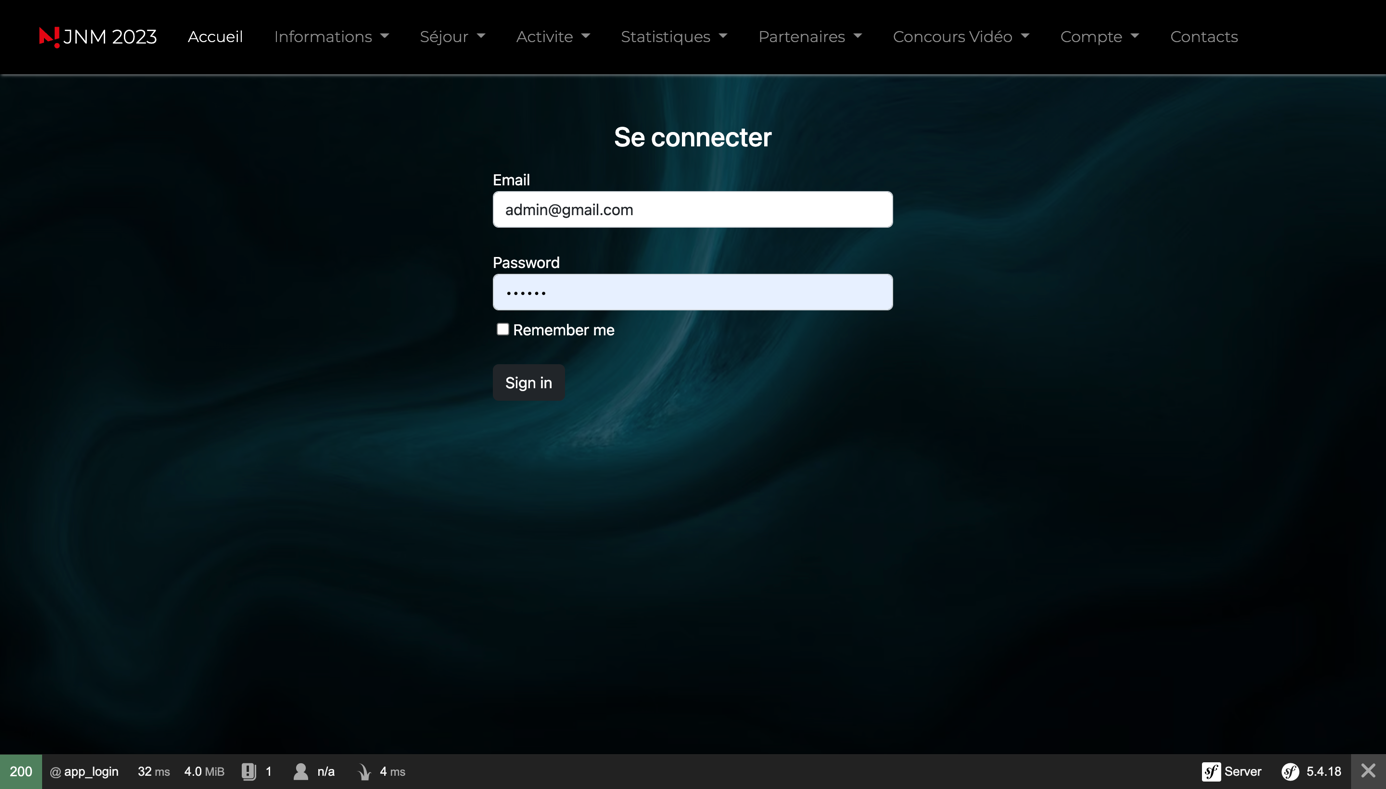Open the app_login route information

pyautogui.click(x=84, y=771)
